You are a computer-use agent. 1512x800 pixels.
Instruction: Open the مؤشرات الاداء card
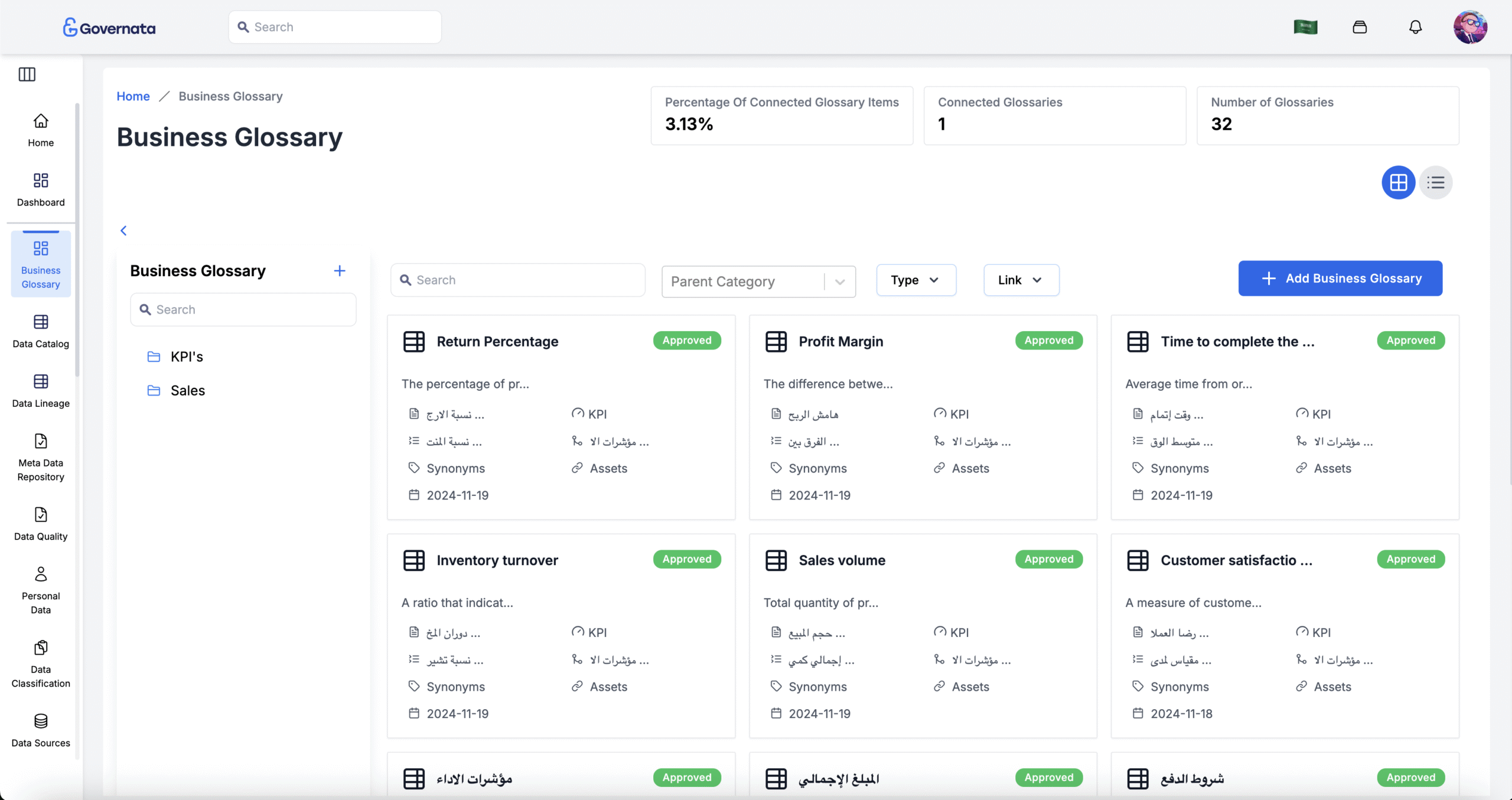(474, 779)
